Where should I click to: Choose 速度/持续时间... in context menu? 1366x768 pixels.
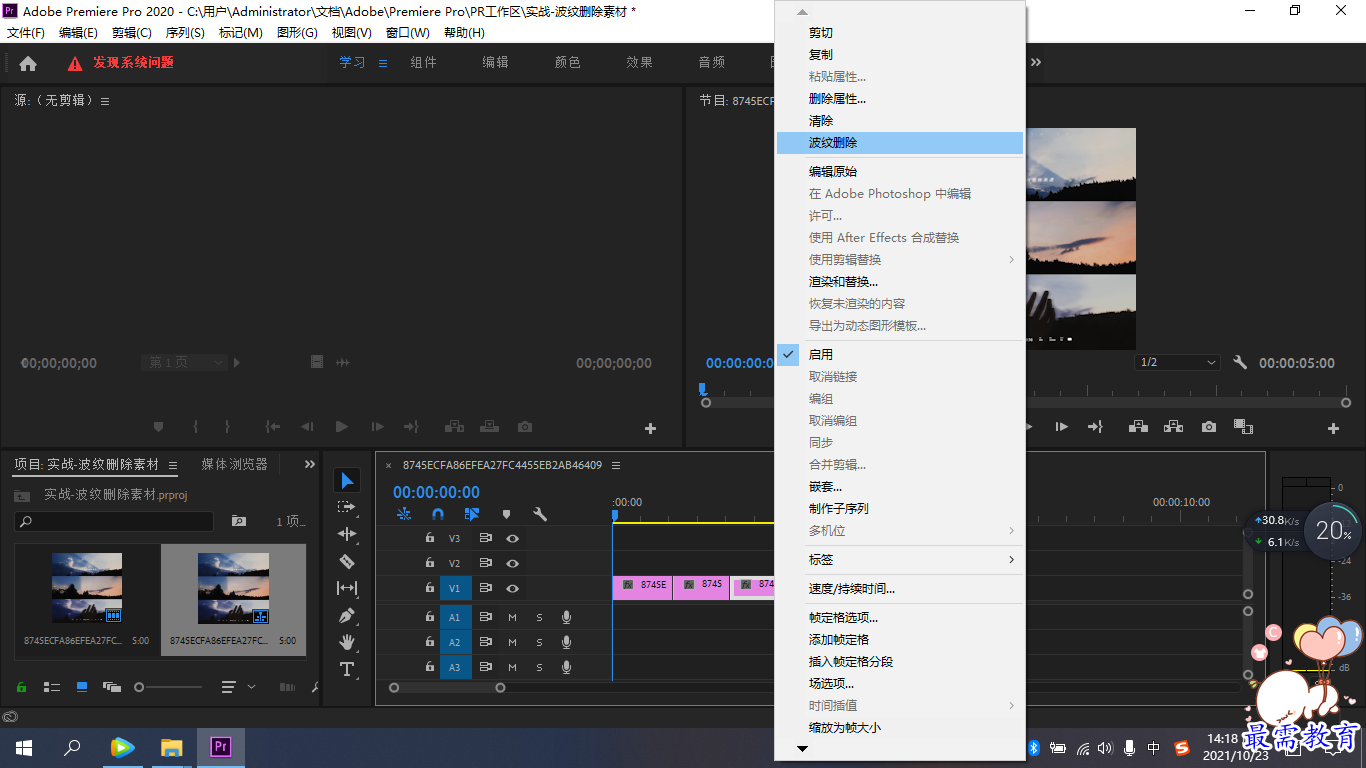(x=900, y=588)
